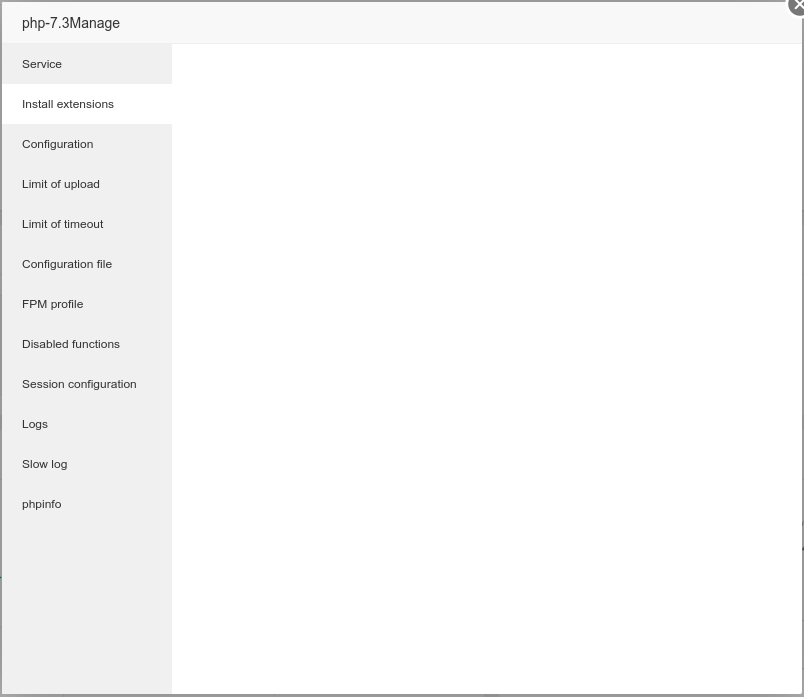Show the Disabled functions list
Image resolution: width=804 pixels, height=697 pixels.
coord(71,344)
